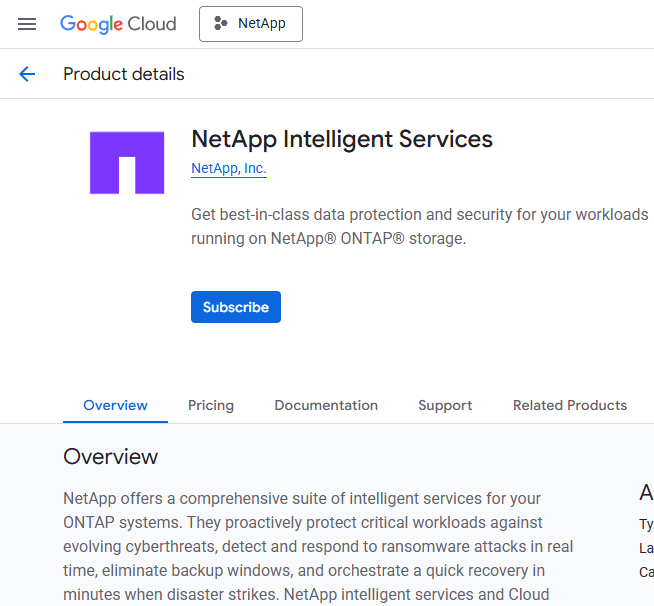Click the NetApp Intelligent Services heading

click(342, 139)
